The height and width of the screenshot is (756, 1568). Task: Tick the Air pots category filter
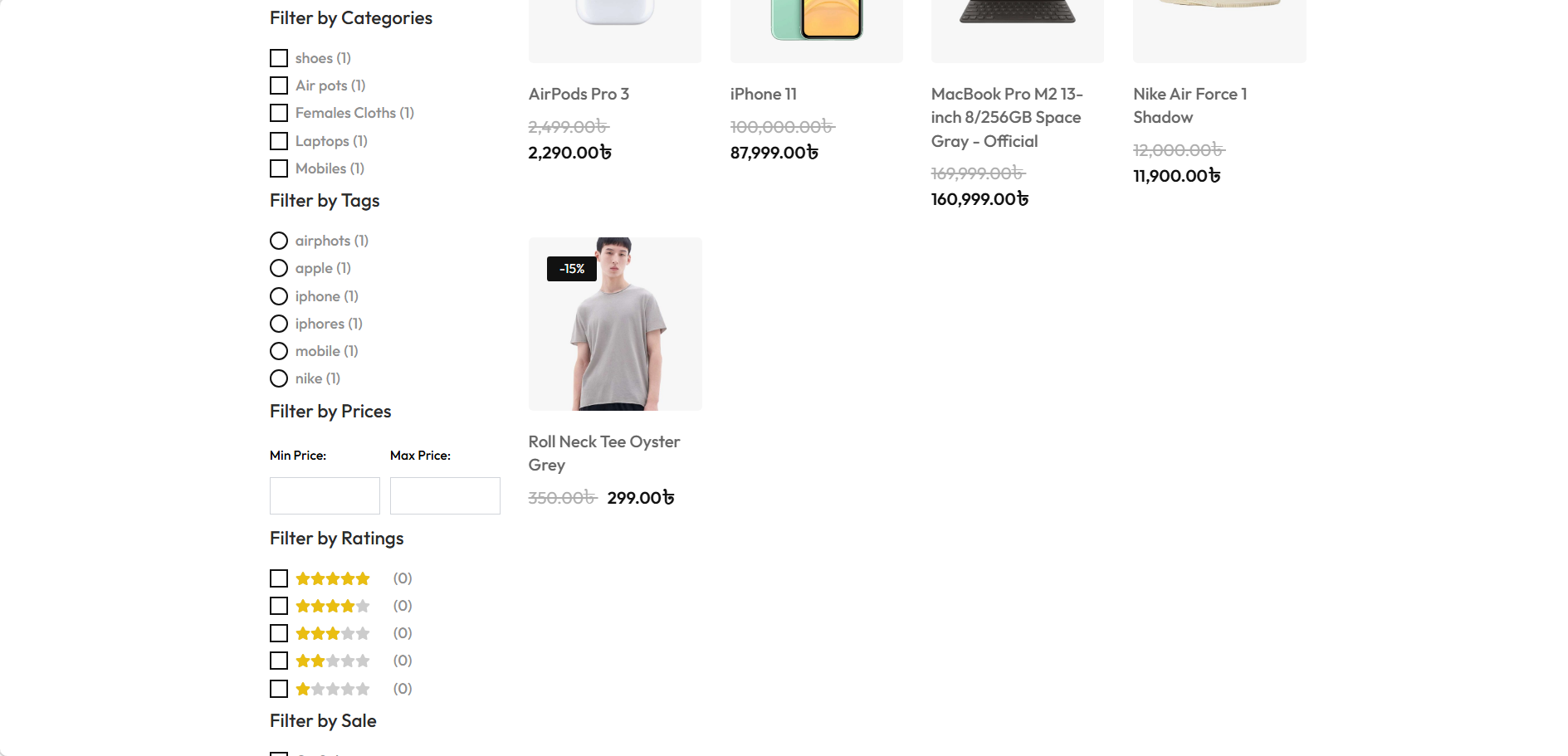point(279,85)
